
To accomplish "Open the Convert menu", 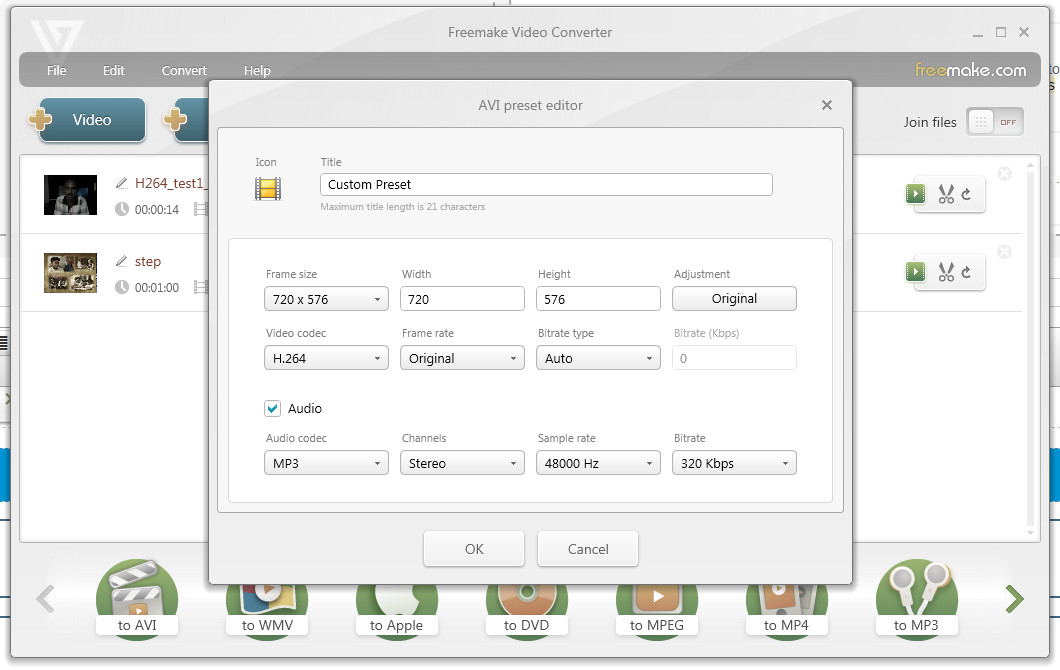I will coord(184,70).
